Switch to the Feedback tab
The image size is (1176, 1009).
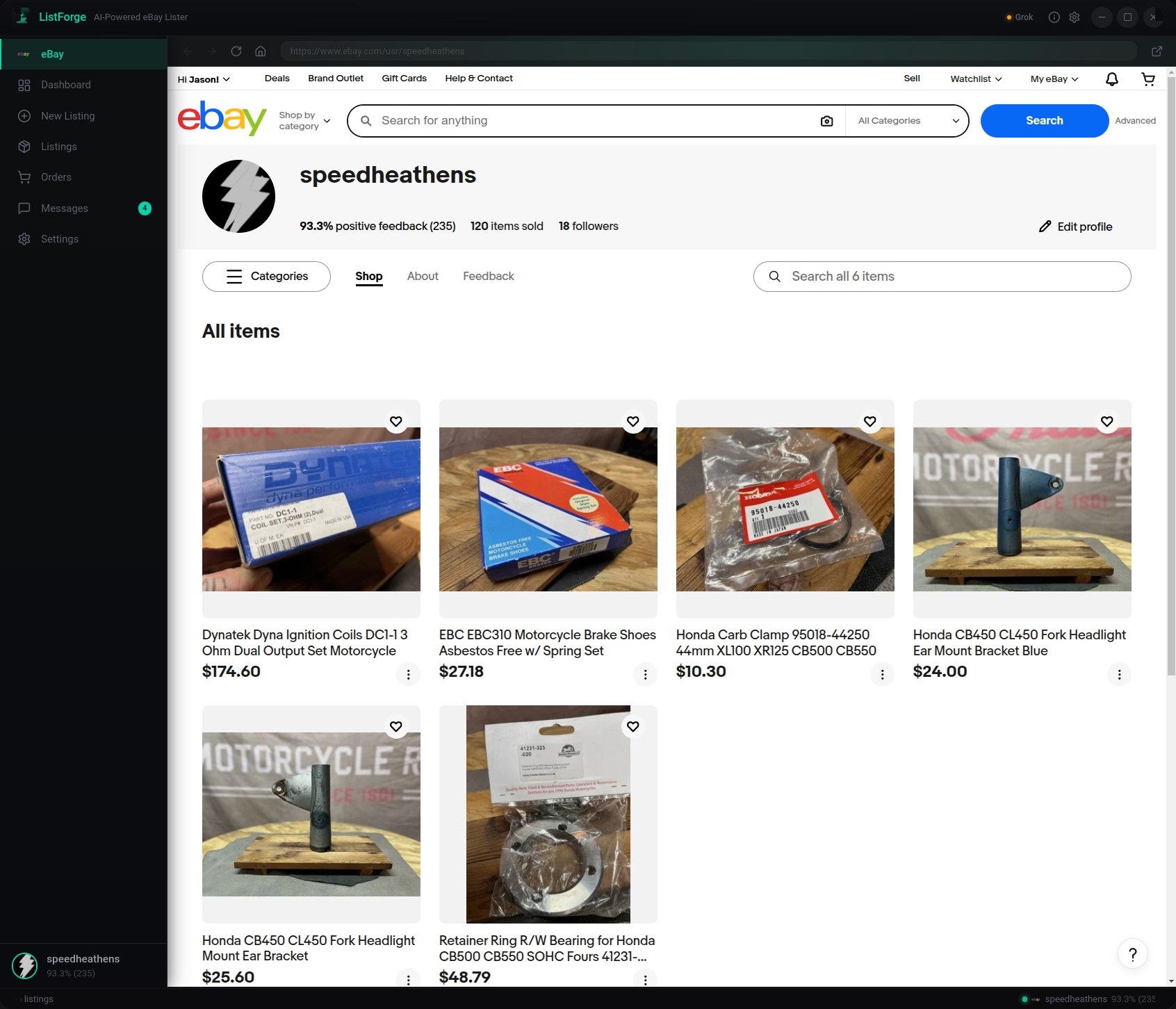(489, 277)
